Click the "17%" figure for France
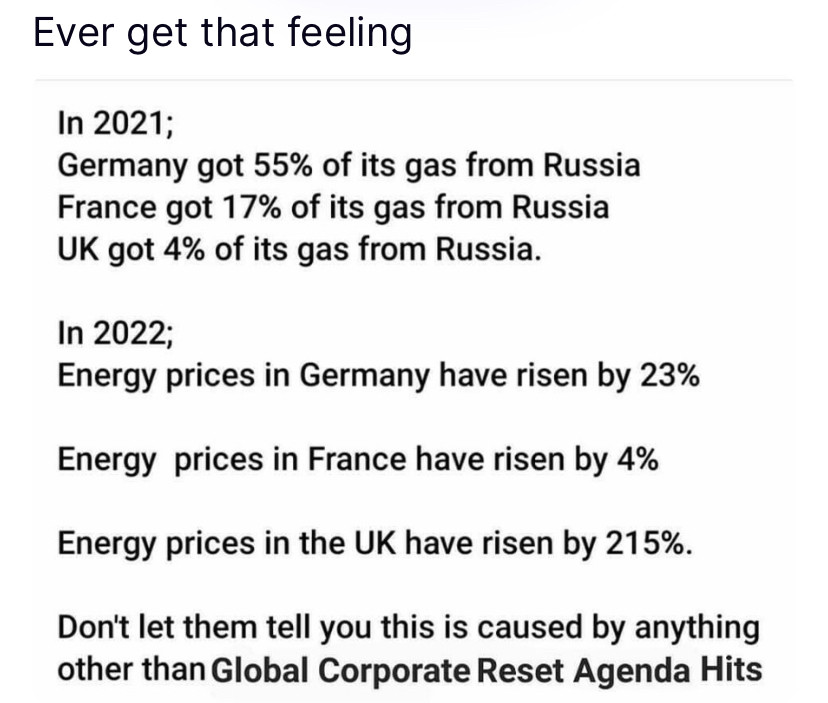 point(256,207)
